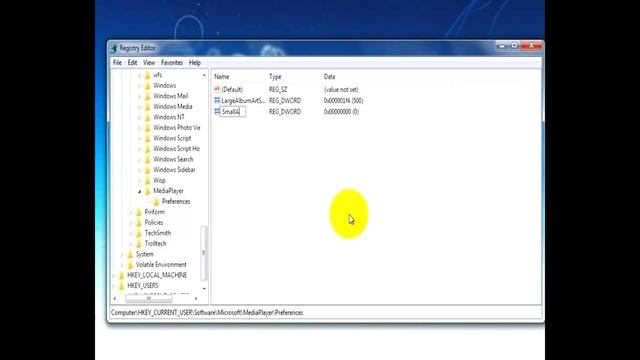The image size is (640, 360).
Task: Click the 0x000001f4 (500) data cell
Action: tap(343, 100)
